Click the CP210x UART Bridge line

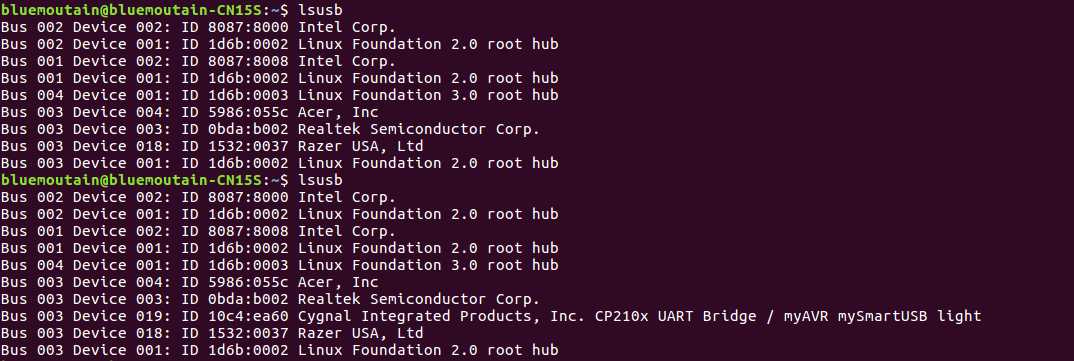tap(490, 316)
